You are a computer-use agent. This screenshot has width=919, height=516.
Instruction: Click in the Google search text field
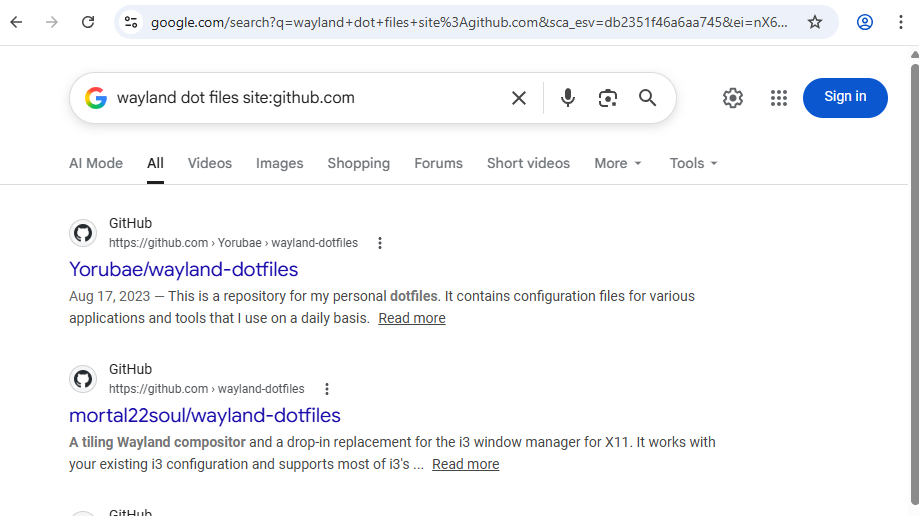click(300, 97)
